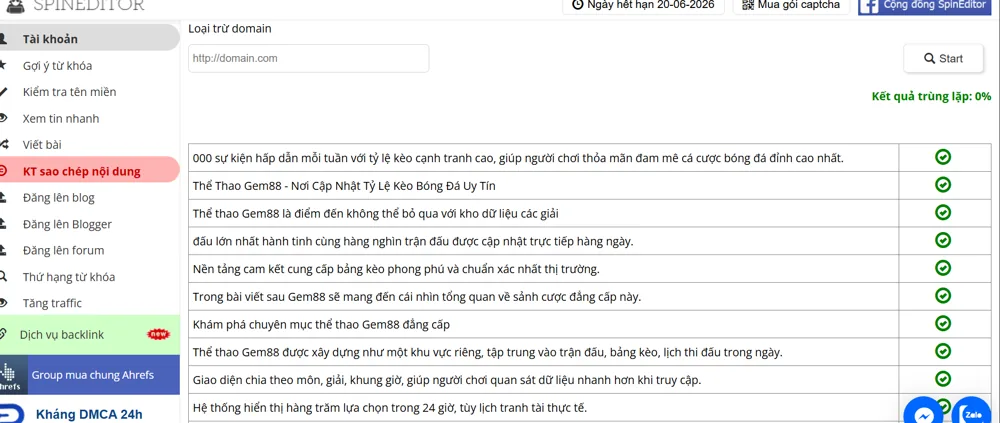Open the Tài khoản sidebar item
The width and height of the screenshot is (1000, 423).
(x=89, y=38)
